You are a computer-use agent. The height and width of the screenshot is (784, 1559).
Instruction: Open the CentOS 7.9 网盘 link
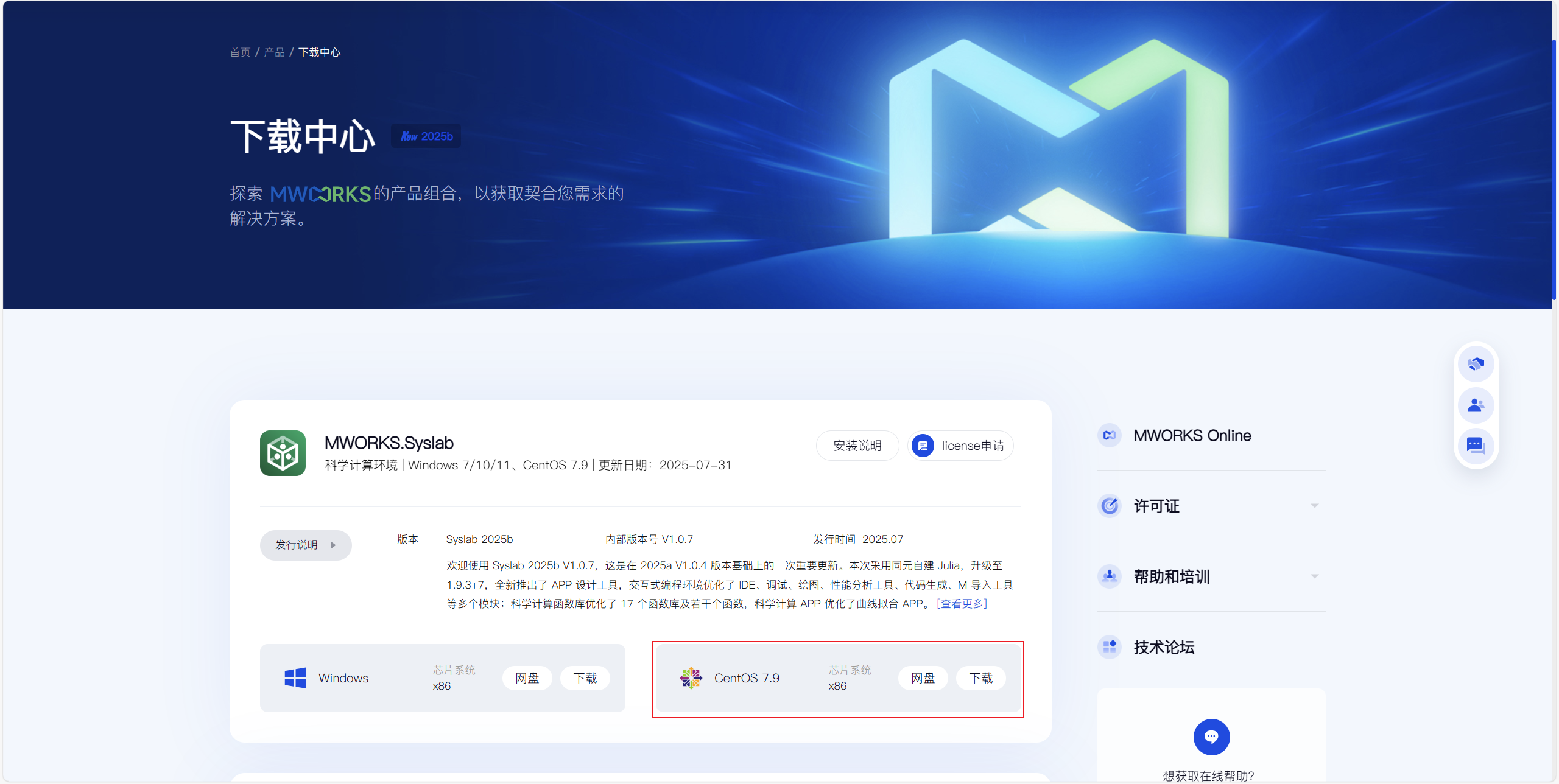tap(923, 678)
